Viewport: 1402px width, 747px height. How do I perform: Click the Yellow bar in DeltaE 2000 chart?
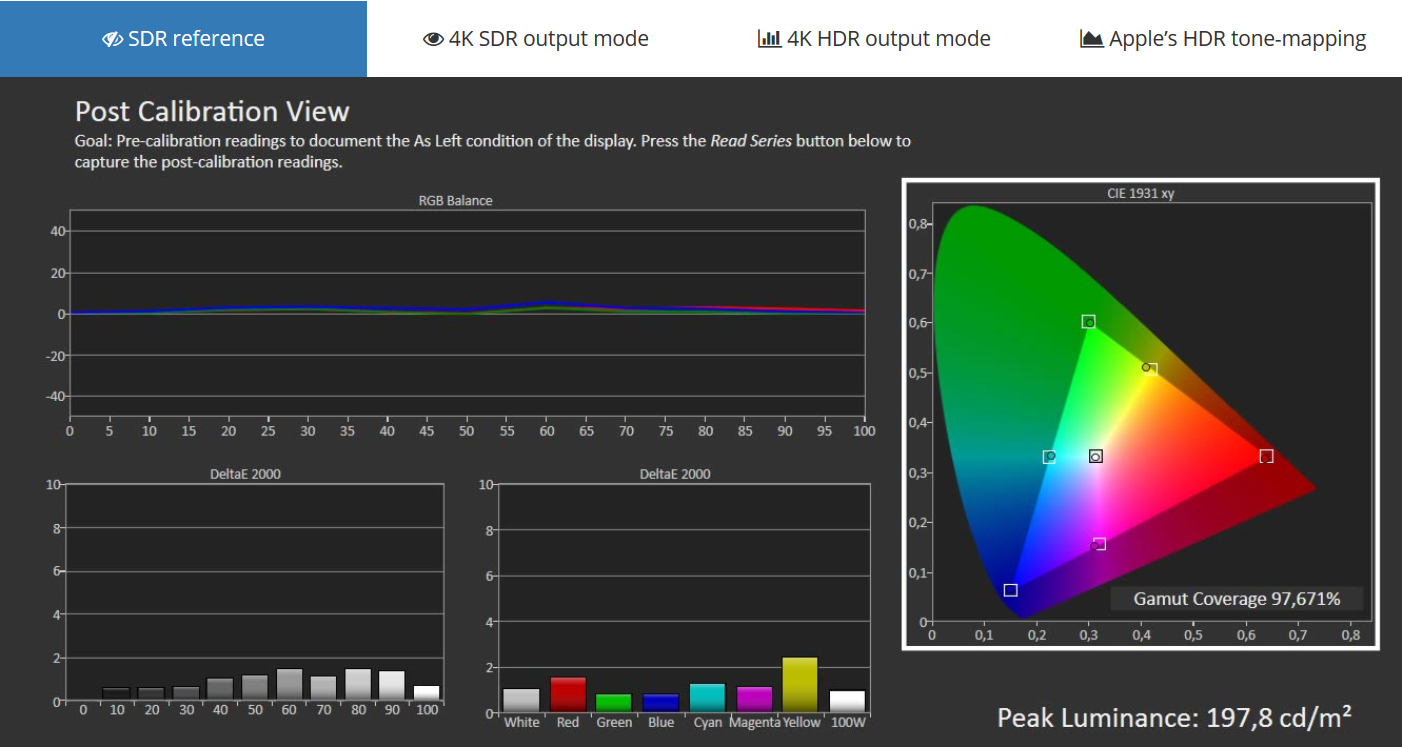tap(800, 685)
